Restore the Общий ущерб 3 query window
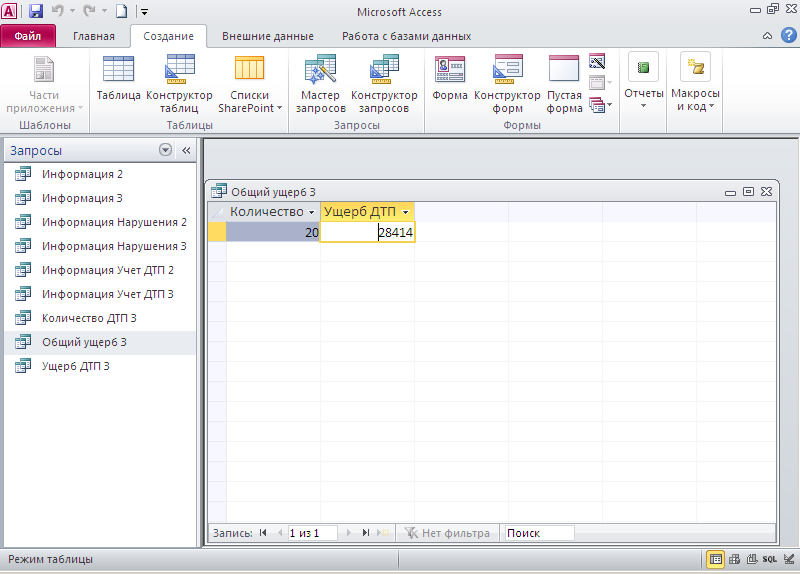 point(748,191)
